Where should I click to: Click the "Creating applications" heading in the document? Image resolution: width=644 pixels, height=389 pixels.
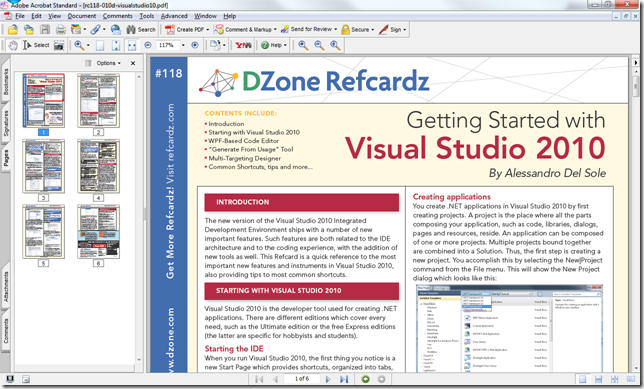pos(451,197)
